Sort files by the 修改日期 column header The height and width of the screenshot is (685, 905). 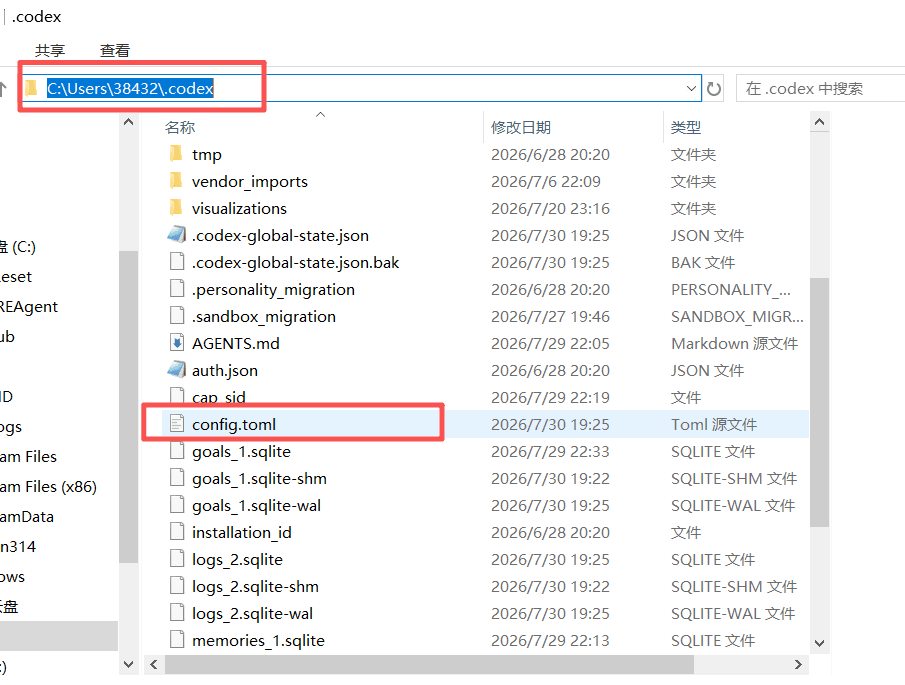point(521,128)
